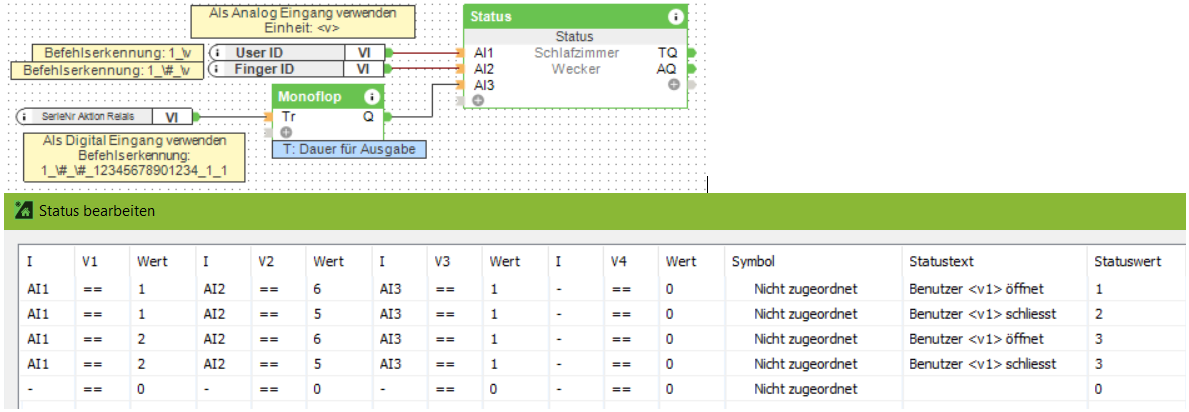Viewport: 1189px width, 412px height.
Task: Click the V3 column header
Action: pos(454,262)
